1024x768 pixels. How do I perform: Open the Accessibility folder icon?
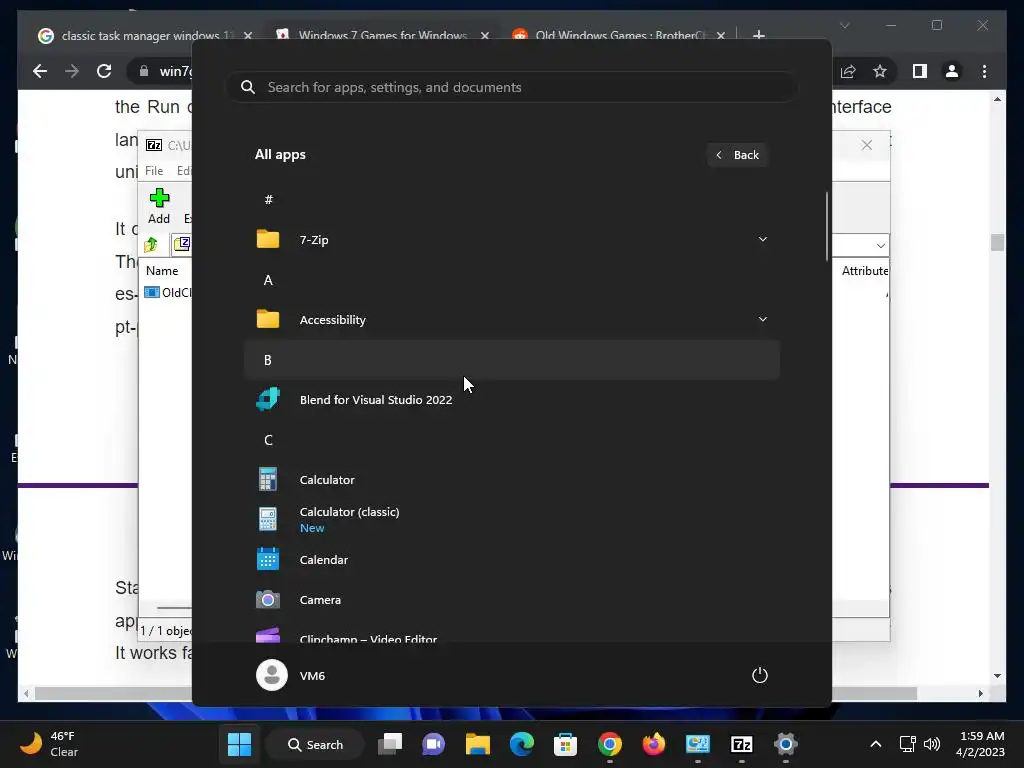click(268, 319)
